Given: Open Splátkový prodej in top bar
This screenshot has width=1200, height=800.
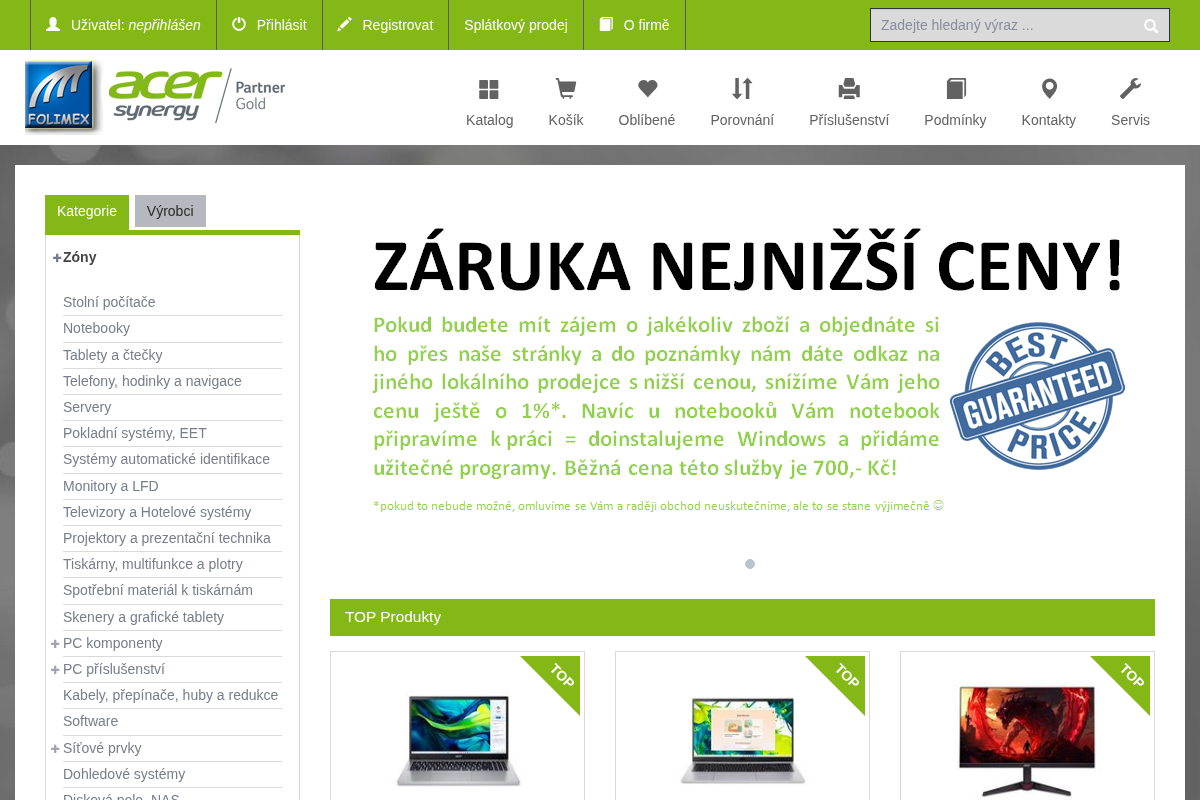Looking at the screenshot, I should tap(516, 25).
